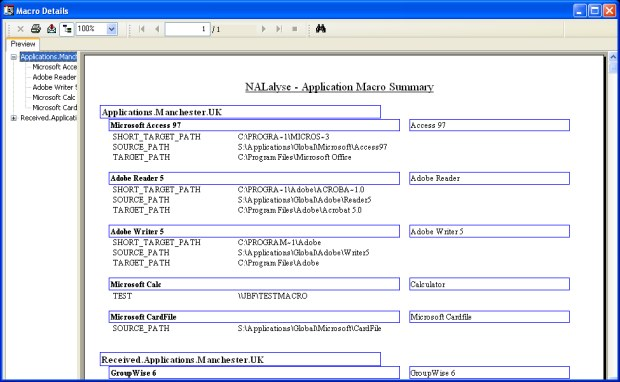Image resolution: width=620 pixels, height=382 pixels.
Task: Maximize the Macro Details window
Action: pyautogui.click(x=595, y=11)
